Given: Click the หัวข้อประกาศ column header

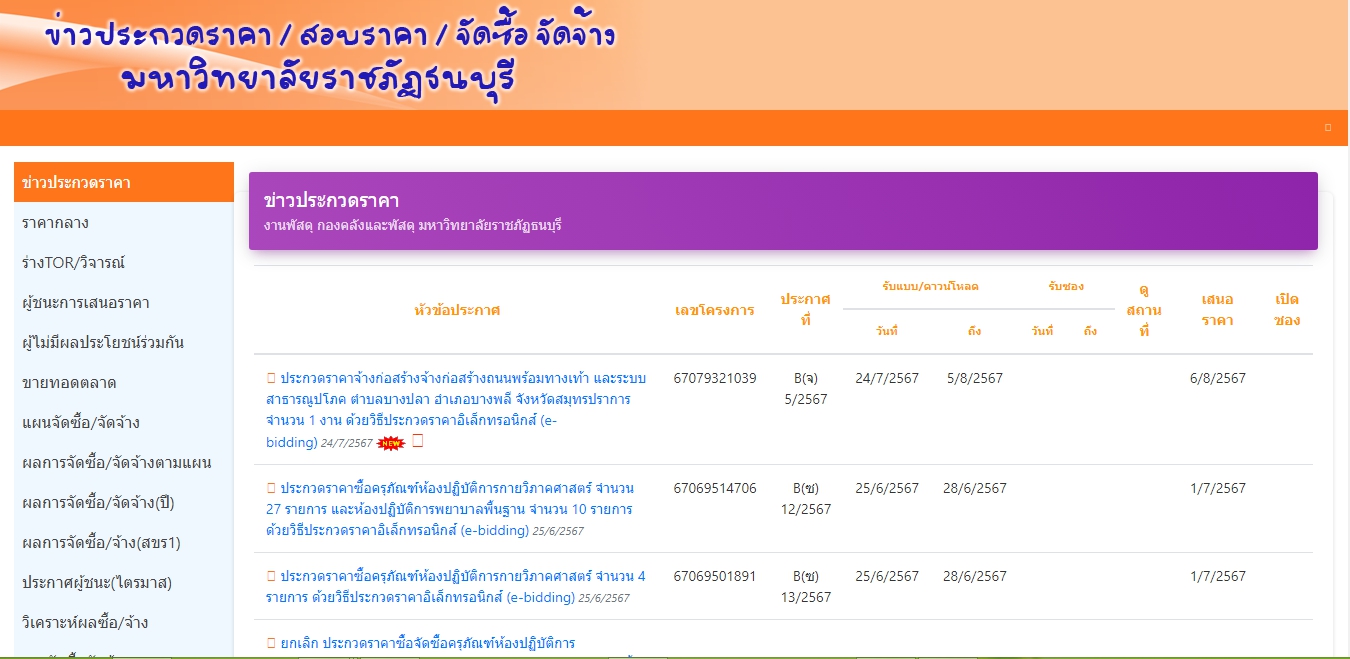Looking at the screenshot, I should click(457, 310).
